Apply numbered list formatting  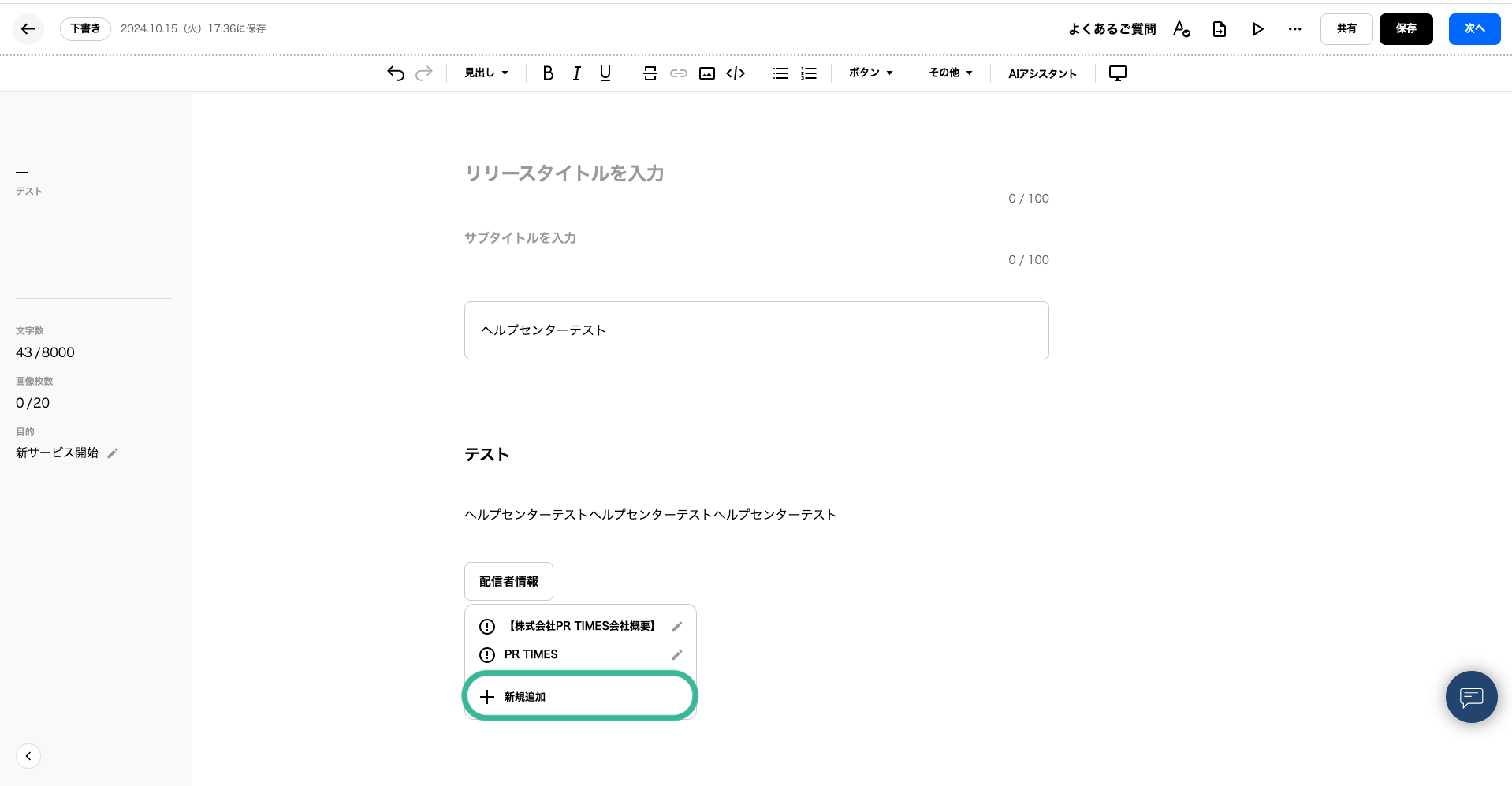(809, 73)
